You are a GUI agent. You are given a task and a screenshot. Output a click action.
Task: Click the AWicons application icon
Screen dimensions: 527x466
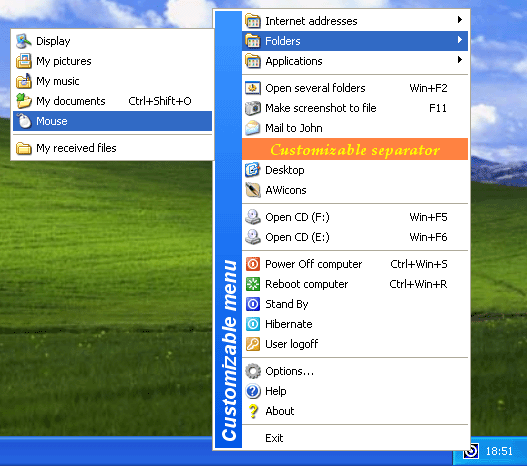pos(253,190)
